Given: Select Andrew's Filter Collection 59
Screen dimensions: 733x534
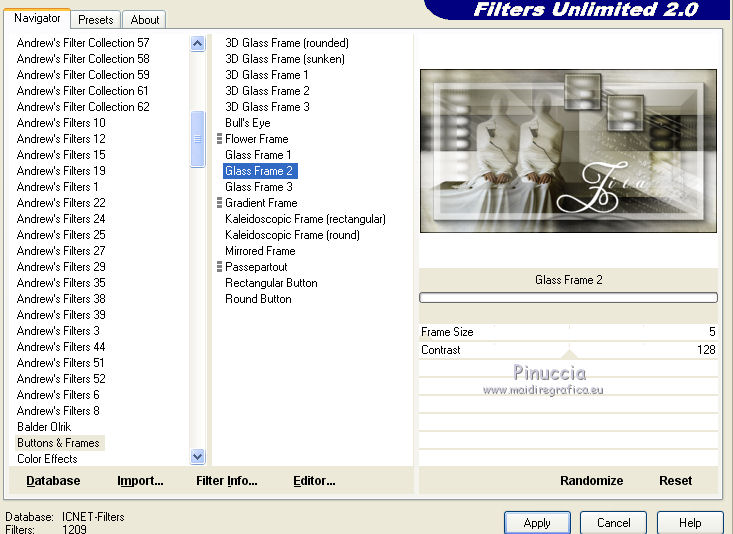Looking at the screenshot, I should click(83, 75).
